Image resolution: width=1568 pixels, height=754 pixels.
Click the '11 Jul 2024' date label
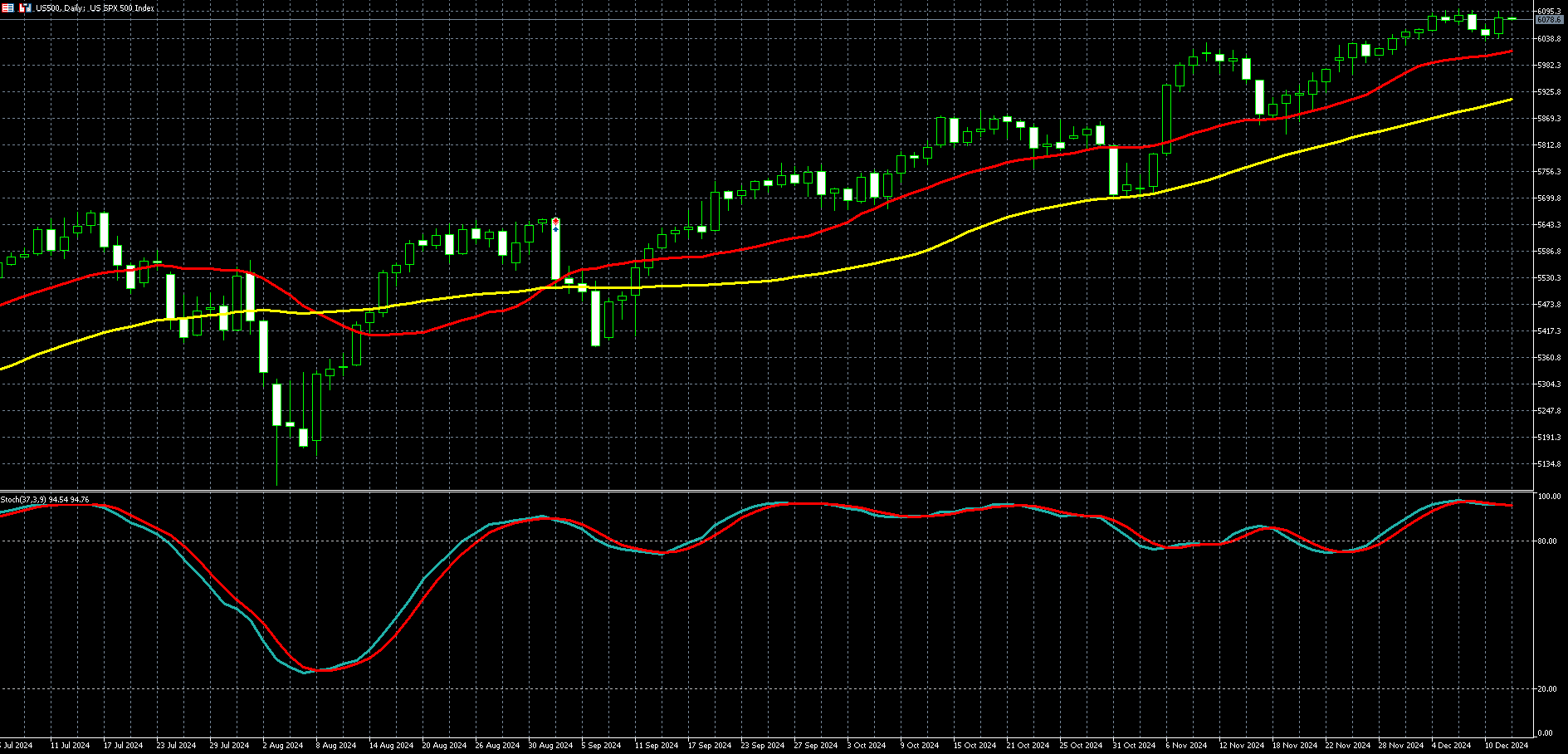tap(70, 746)
